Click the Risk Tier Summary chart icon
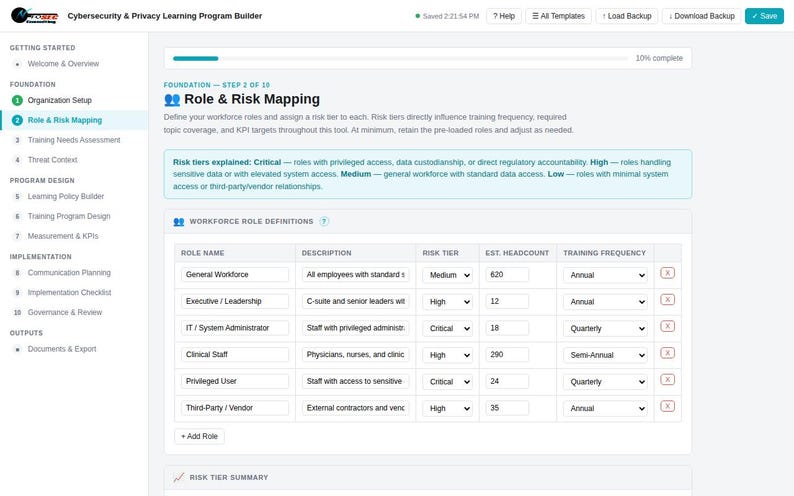Image resolution: width=794 pixels, height=496 pixels. 179,477
